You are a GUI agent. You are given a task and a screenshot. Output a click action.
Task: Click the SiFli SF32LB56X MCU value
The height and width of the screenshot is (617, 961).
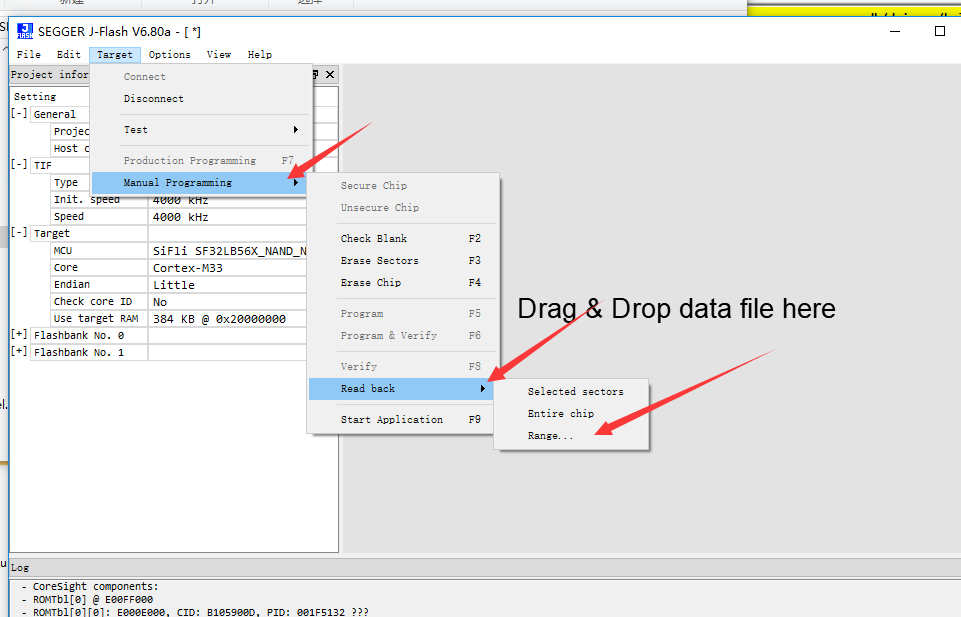pos(227,251)
